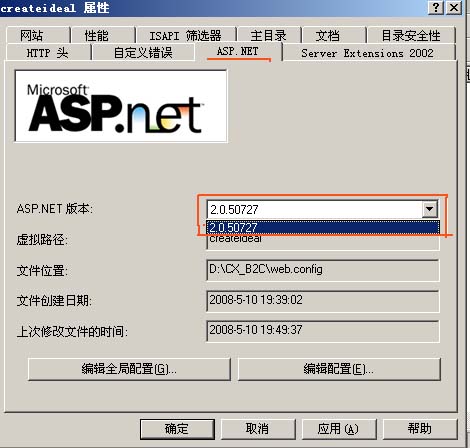Click the 上次修改文件的时间 field

coord(323,331)
